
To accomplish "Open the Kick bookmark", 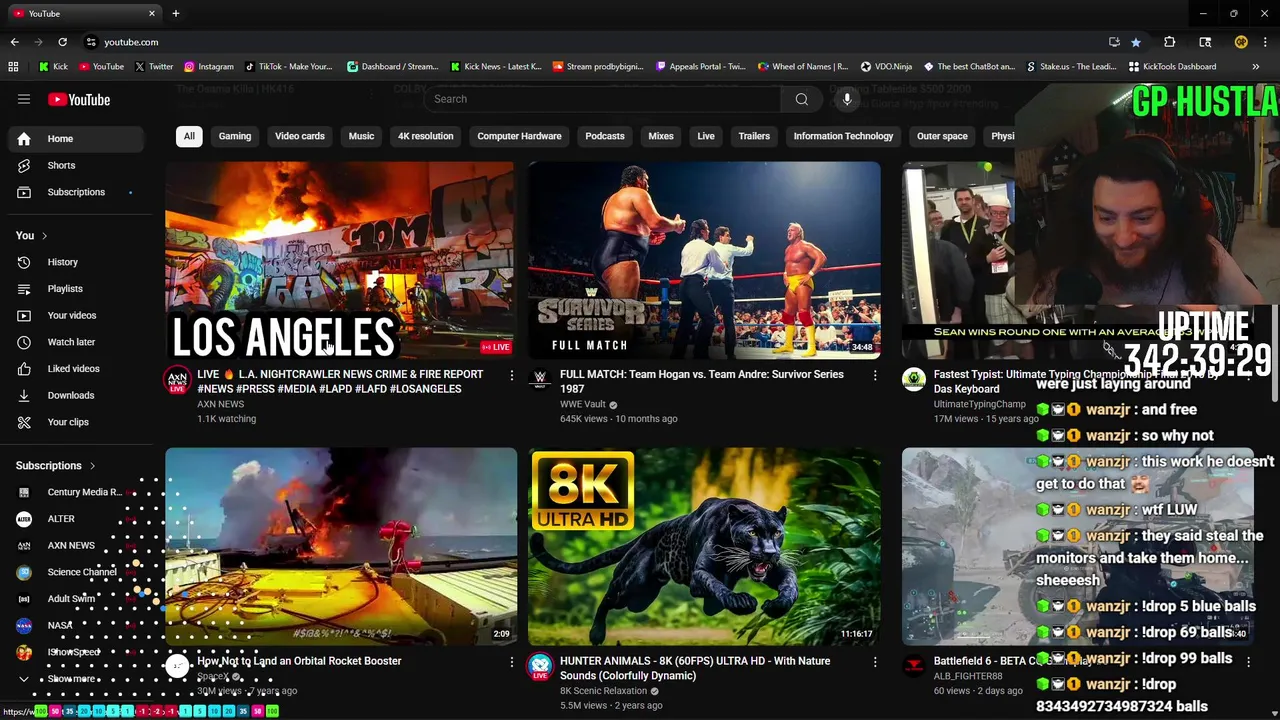I will tap(53, 67).
